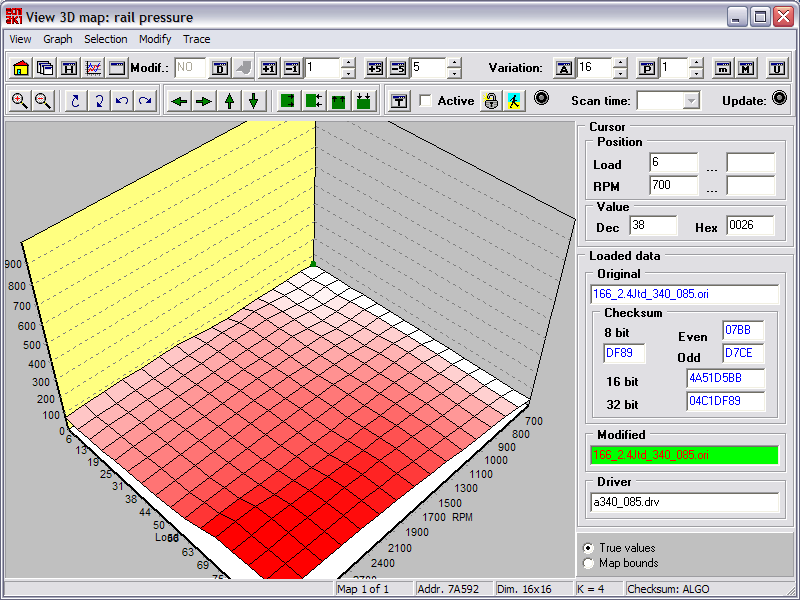Viewport: 800px width, 600px height.
Task: Select the Map bounds radio option
Action: point(587,564)
